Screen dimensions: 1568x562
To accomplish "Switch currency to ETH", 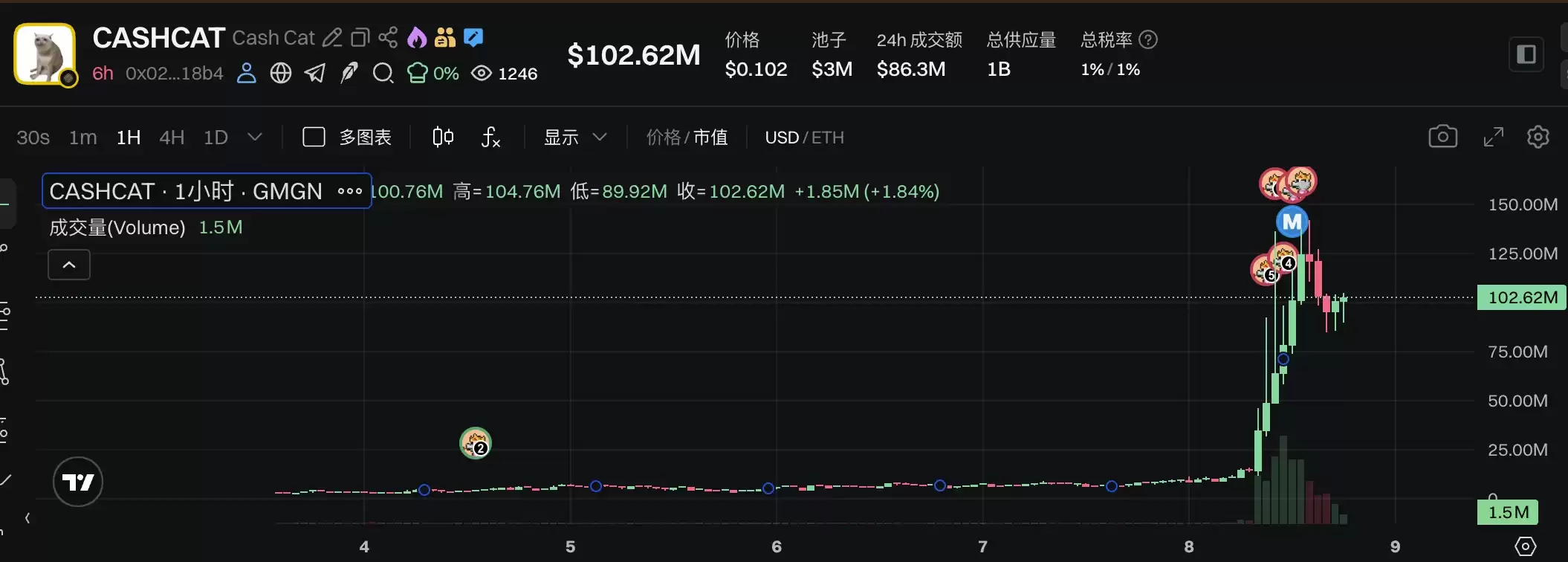I will (x=828, y=138).
